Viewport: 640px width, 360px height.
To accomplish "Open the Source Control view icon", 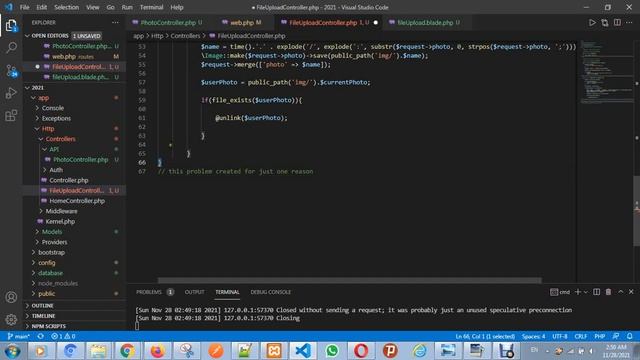I will pos(11,71).
